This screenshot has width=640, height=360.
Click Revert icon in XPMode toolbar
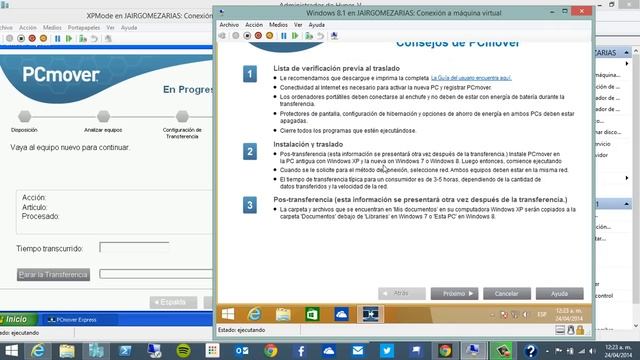(x=94, y=39)
